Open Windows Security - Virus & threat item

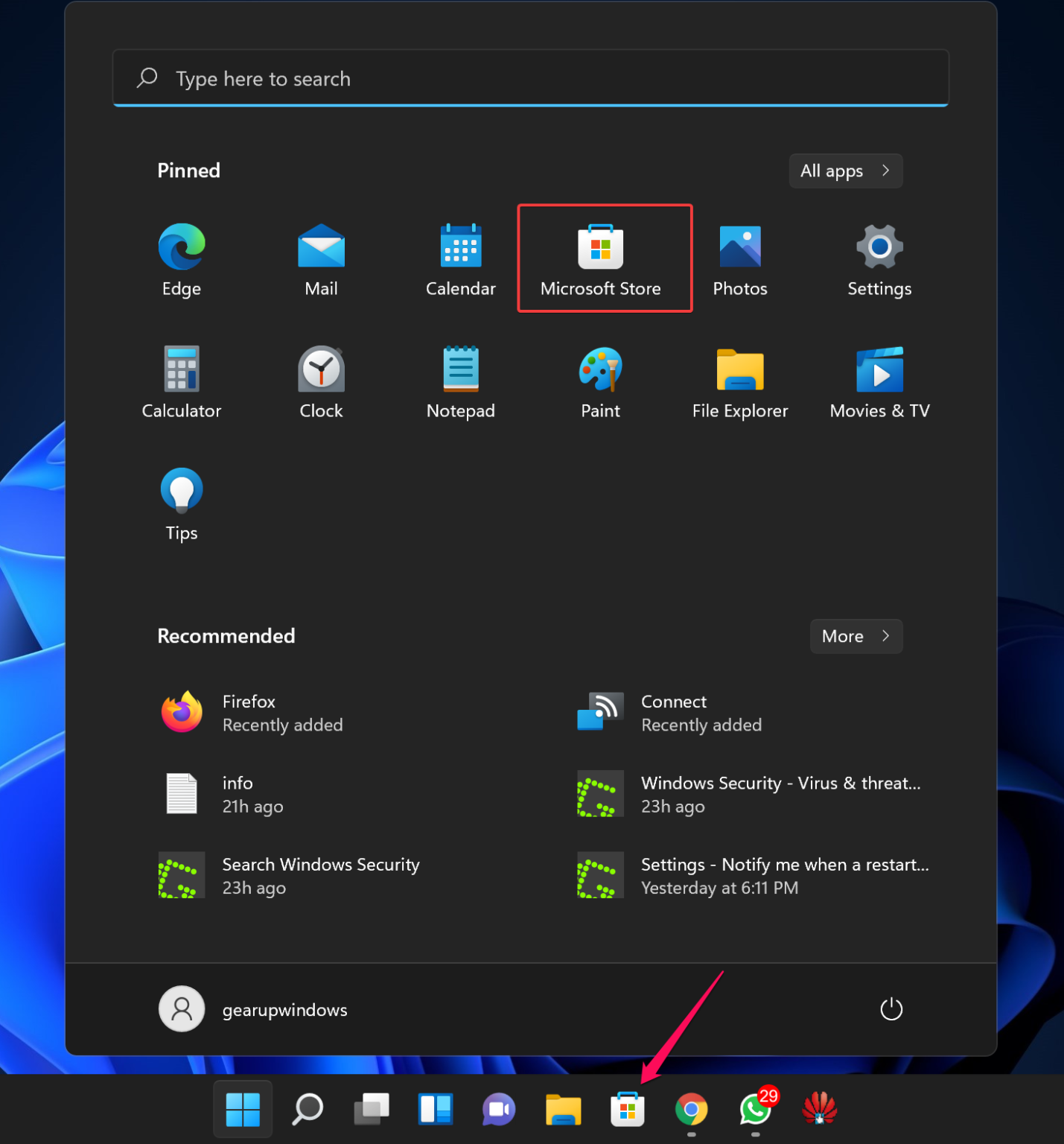749,794
